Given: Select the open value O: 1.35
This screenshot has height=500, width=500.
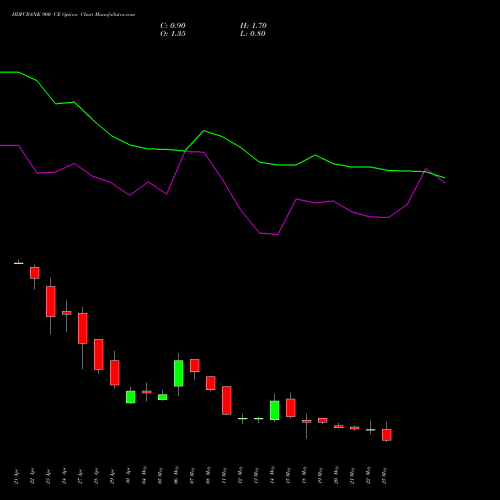Looking at the screenshot, I should [173, 34].
